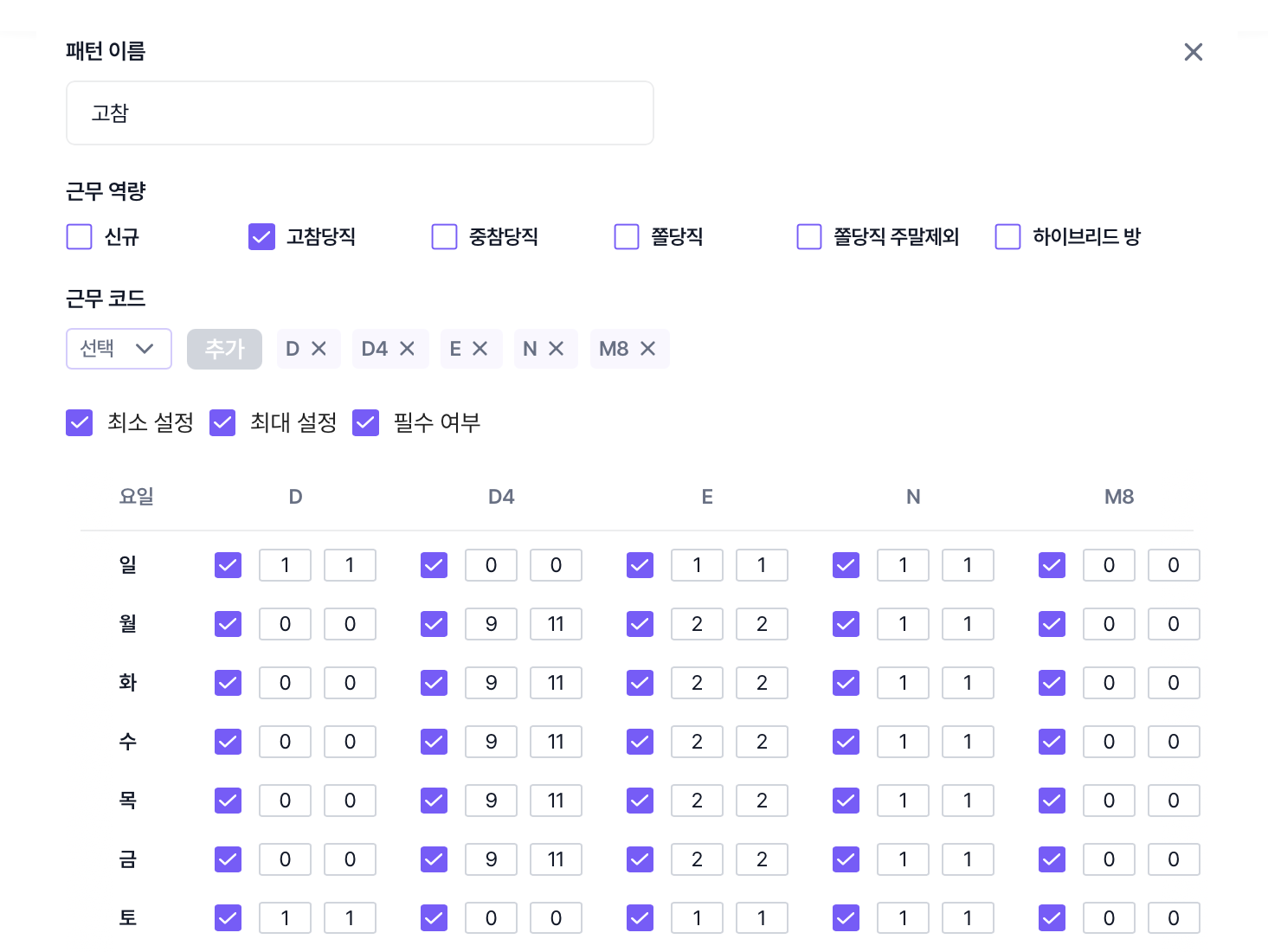Viewport: 1268px width, 952px height.
Task: Check the 쫄당직 주말제외 checkbox
Action: tap(809, 237)
